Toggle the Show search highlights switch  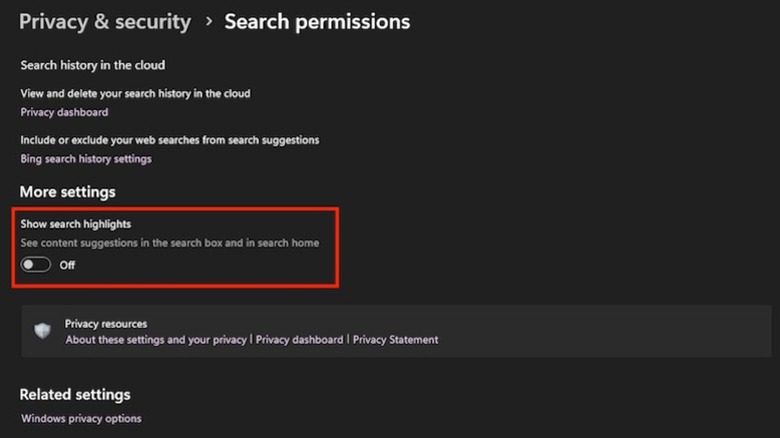tap(36, 265)
